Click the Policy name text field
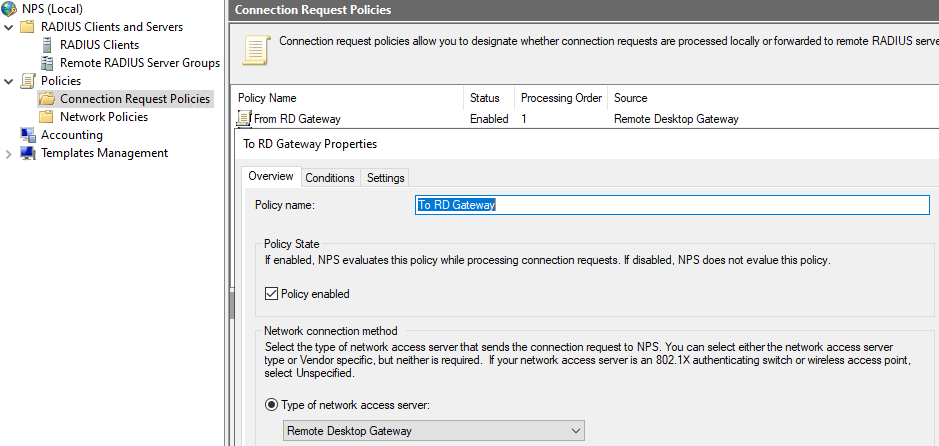The height and width of the screenshot is (446, 939). tap(672, 205)
